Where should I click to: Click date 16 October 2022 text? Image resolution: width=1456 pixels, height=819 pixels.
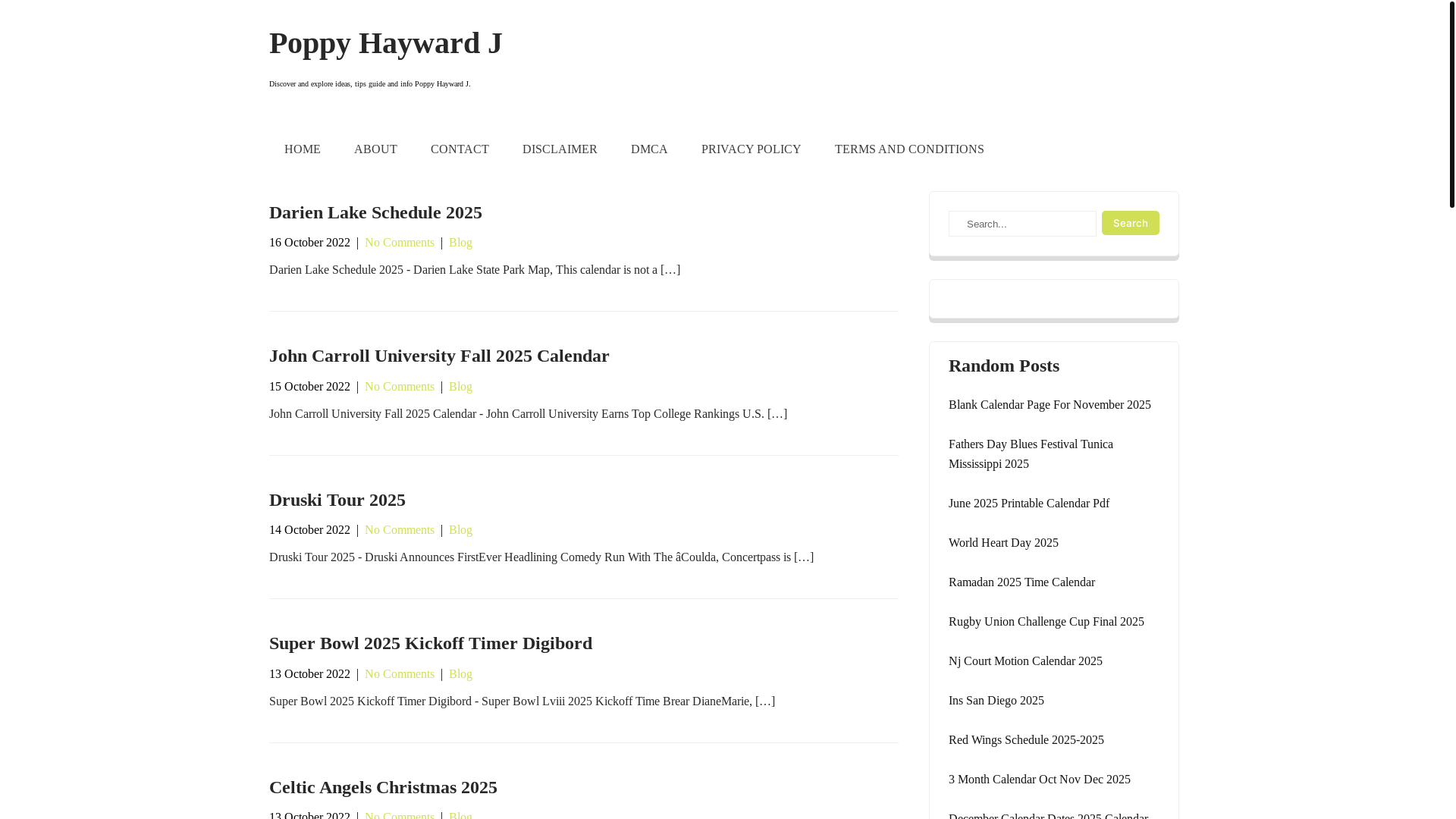309,243
